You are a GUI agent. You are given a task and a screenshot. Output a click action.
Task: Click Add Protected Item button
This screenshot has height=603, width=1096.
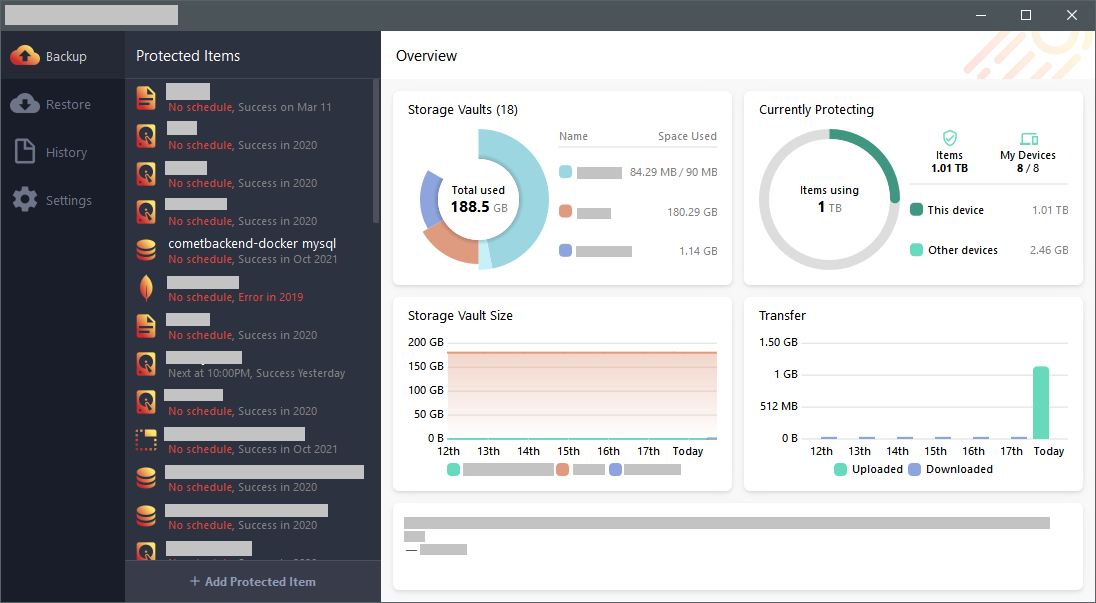click(253, 581)
